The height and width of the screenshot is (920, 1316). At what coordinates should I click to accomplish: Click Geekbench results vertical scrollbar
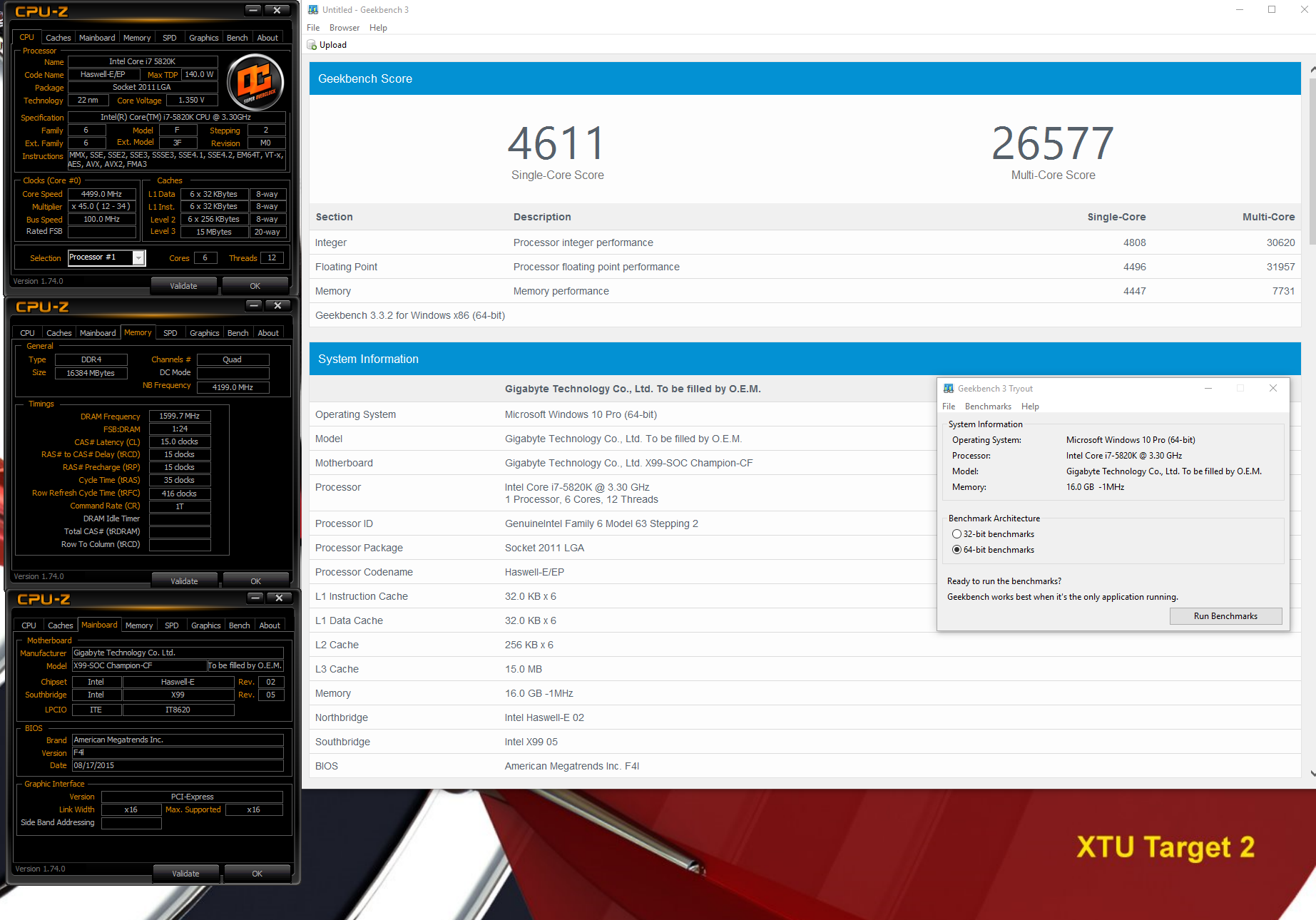(1312, 160)
